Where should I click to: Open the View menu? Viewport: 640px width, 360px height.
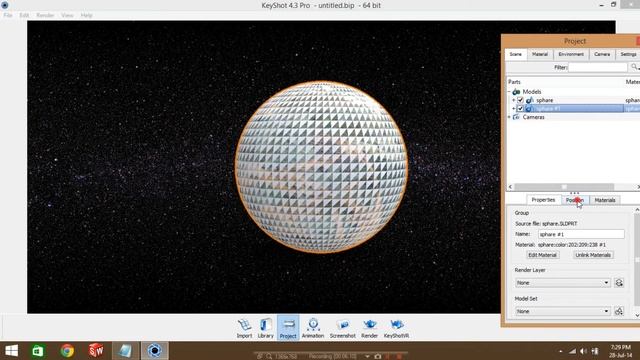67,15
